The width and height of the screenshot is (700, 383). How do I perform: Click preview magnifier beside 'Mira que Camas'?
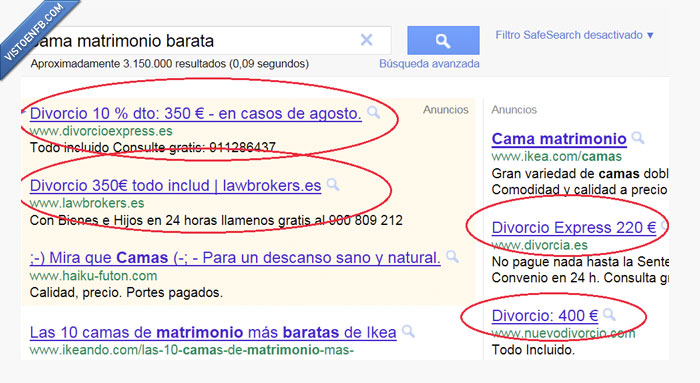point(452,256)
